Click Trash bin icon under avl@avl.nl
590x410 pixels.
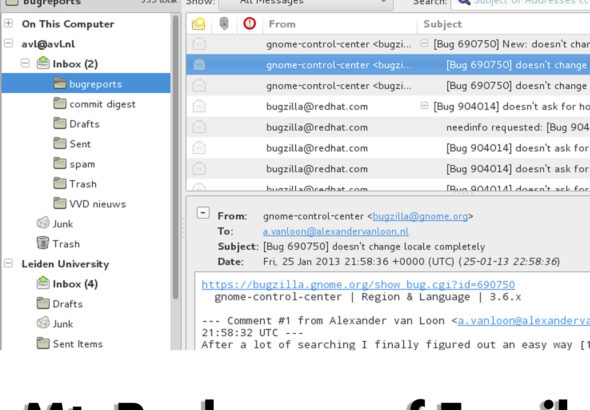pos(43,243)
